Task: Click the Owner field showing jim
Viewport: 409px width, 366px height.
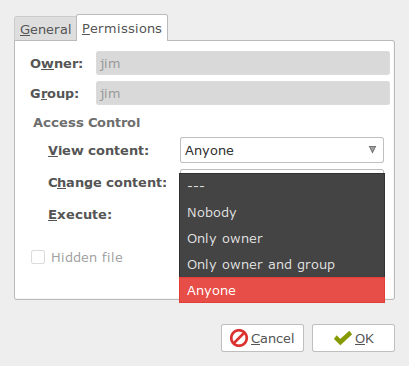Action: click(x=243, y=63)
